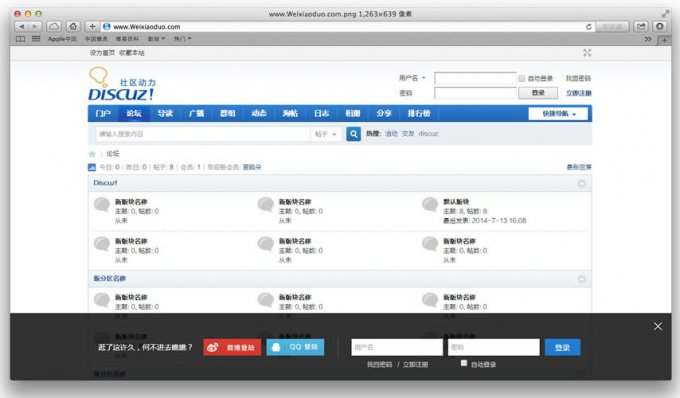Image resolution: width=680 pixels, height=398 pixels.
Task: Click the Discuz! logo
Action: pos(121,84)
